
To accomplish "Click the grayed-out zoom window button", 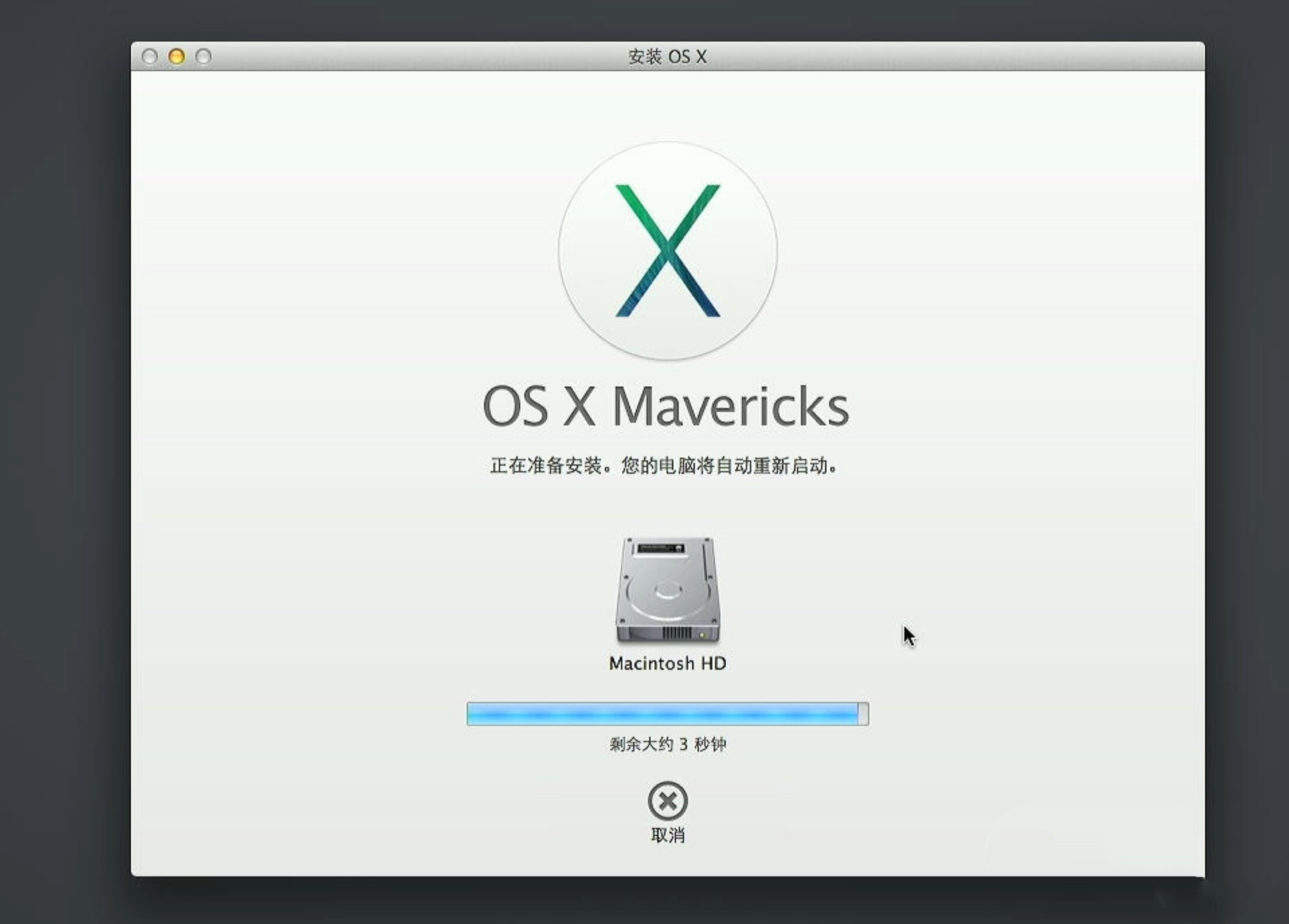I will coord(203,56).
